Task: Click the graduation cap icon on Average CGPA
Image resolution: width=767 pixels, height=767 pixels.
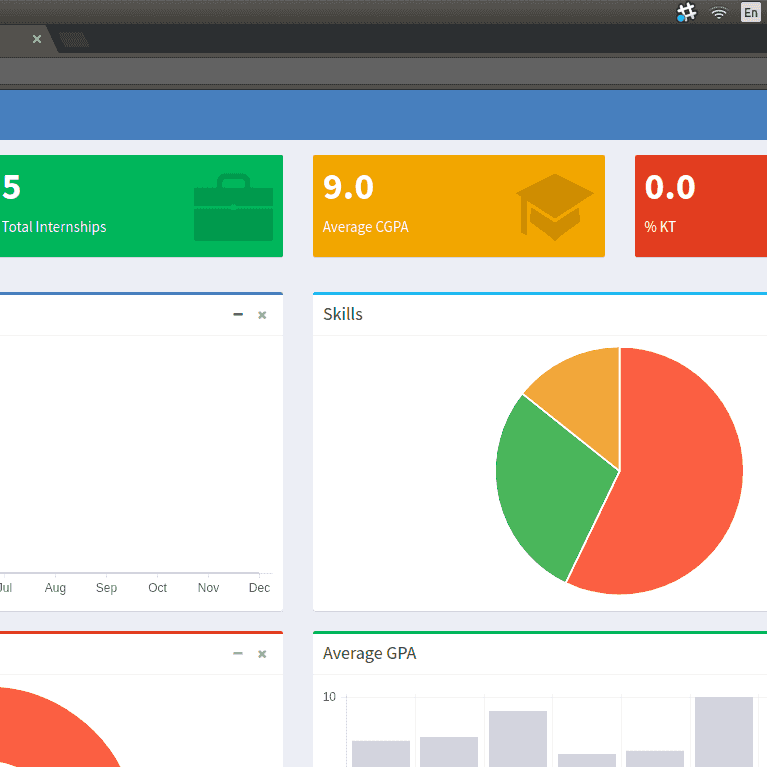Action: click(554, 207)
